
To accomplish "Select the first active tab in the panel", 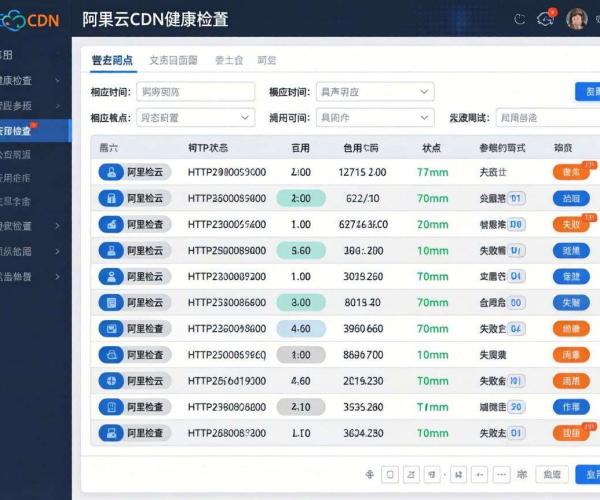I will 112,60.
